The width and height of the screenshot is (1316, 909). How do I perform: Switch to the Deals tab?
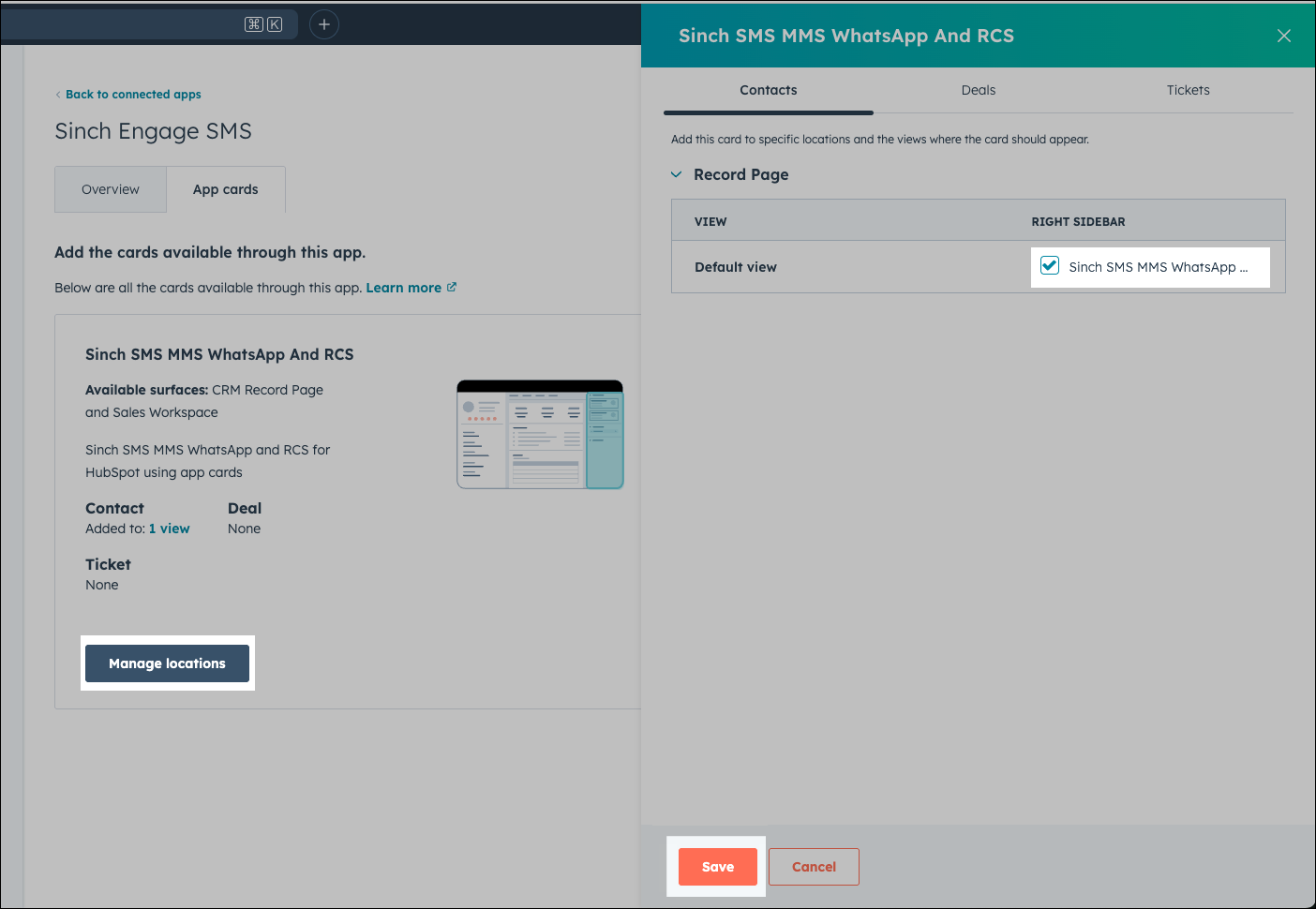[x=979, y=90]
